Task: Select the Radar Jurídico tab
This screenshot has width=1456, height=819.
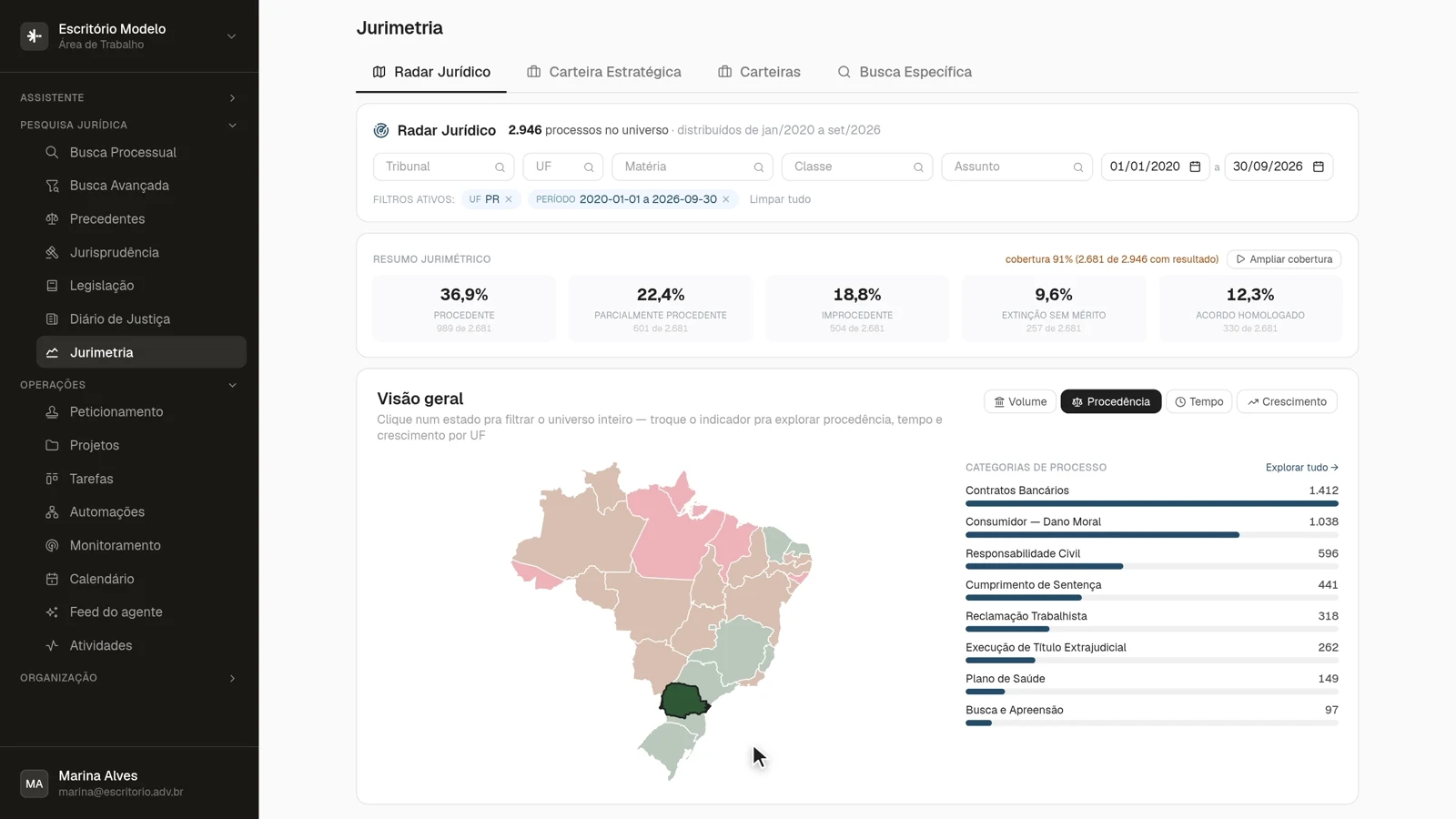Action: (431, 72)
